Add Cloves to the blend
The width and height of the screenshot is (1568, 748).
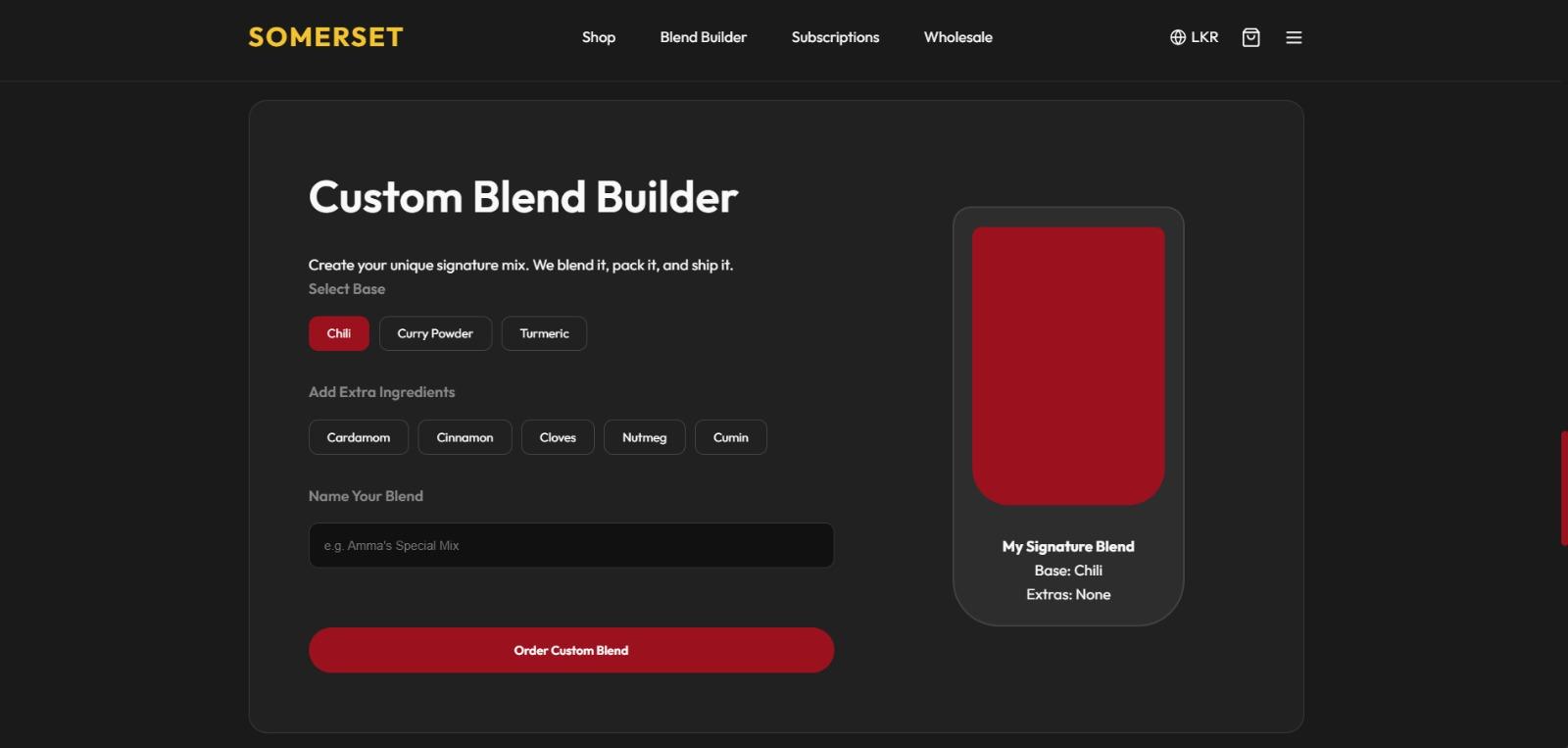pos(558,437)
